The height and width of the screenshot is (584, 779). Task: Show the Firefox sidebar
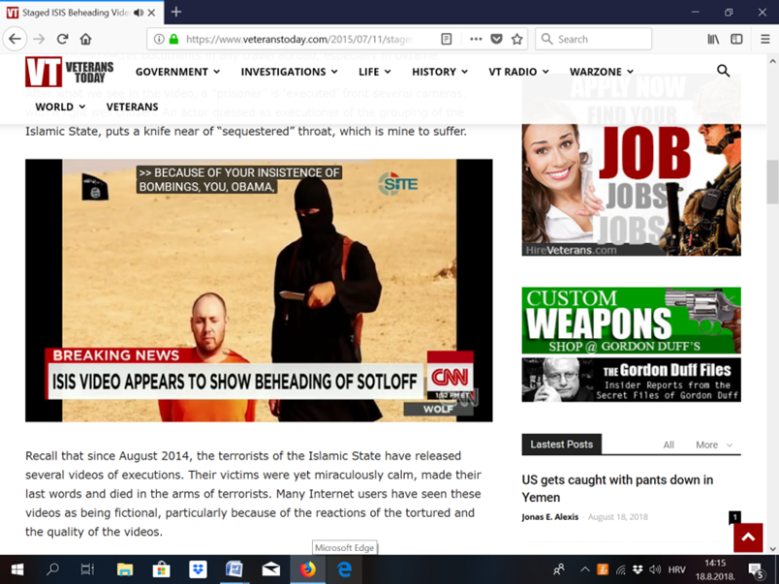pyautogui.click(x=737, y=39)
